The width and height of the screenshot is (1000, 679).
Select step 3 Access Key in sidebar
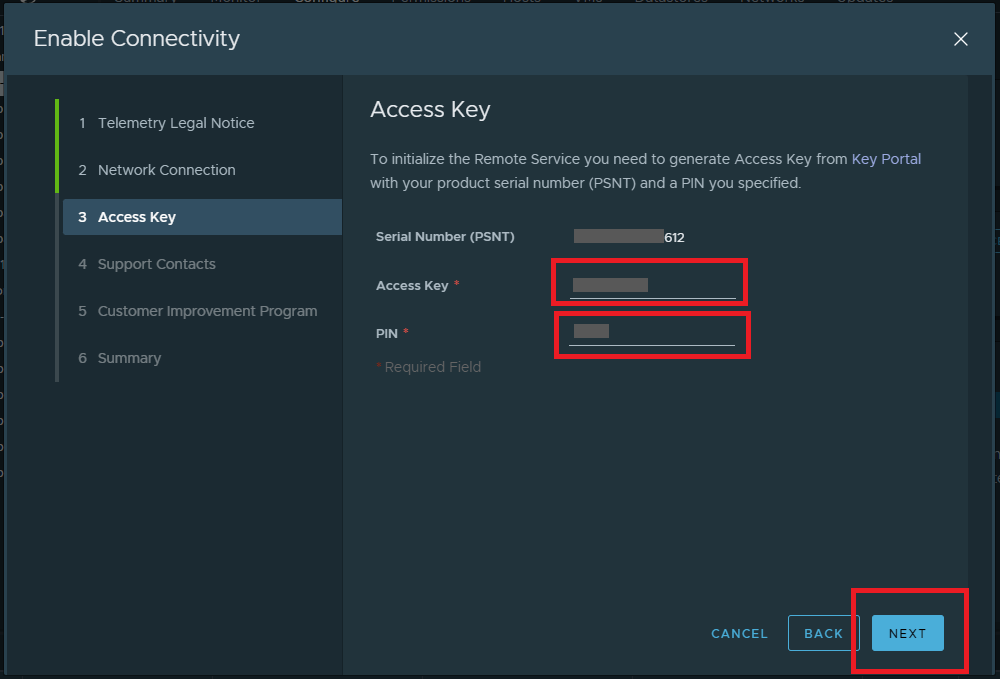pyautogui.click(x=136, y=217)
